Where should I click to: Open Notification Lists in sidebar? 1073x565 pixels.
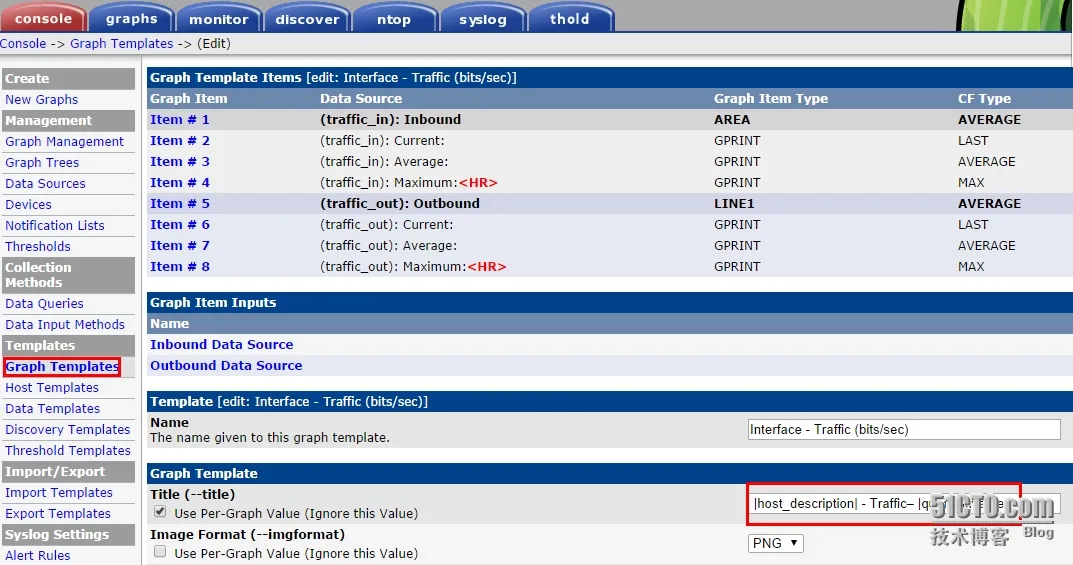point(55,226)
